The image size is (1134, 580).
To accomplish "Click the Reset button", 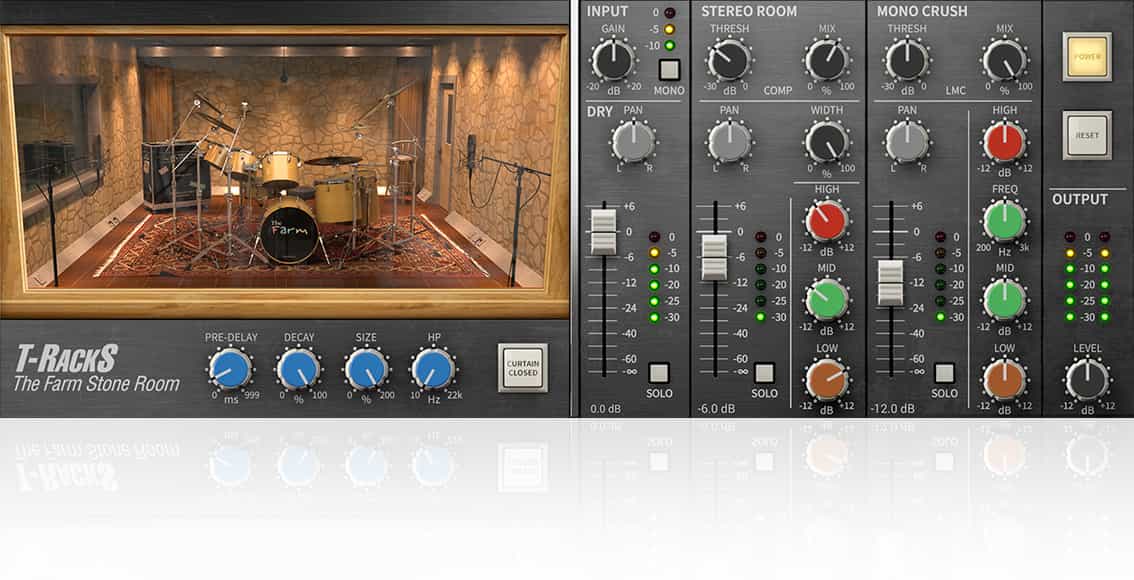I will [x=1087, y=135].
